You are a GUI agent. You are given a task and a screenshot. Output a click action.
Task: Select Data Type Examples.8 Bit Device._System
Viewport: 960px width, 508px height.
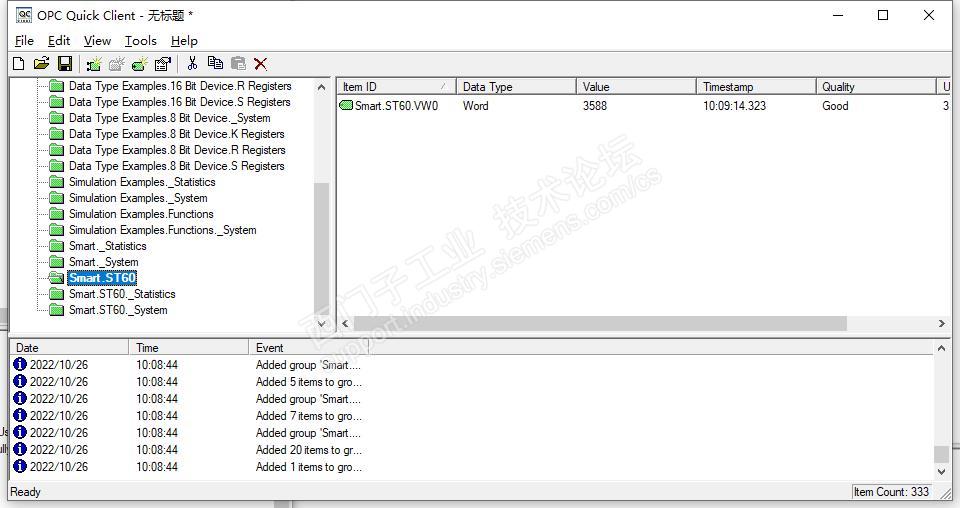(x=170, y=118)
